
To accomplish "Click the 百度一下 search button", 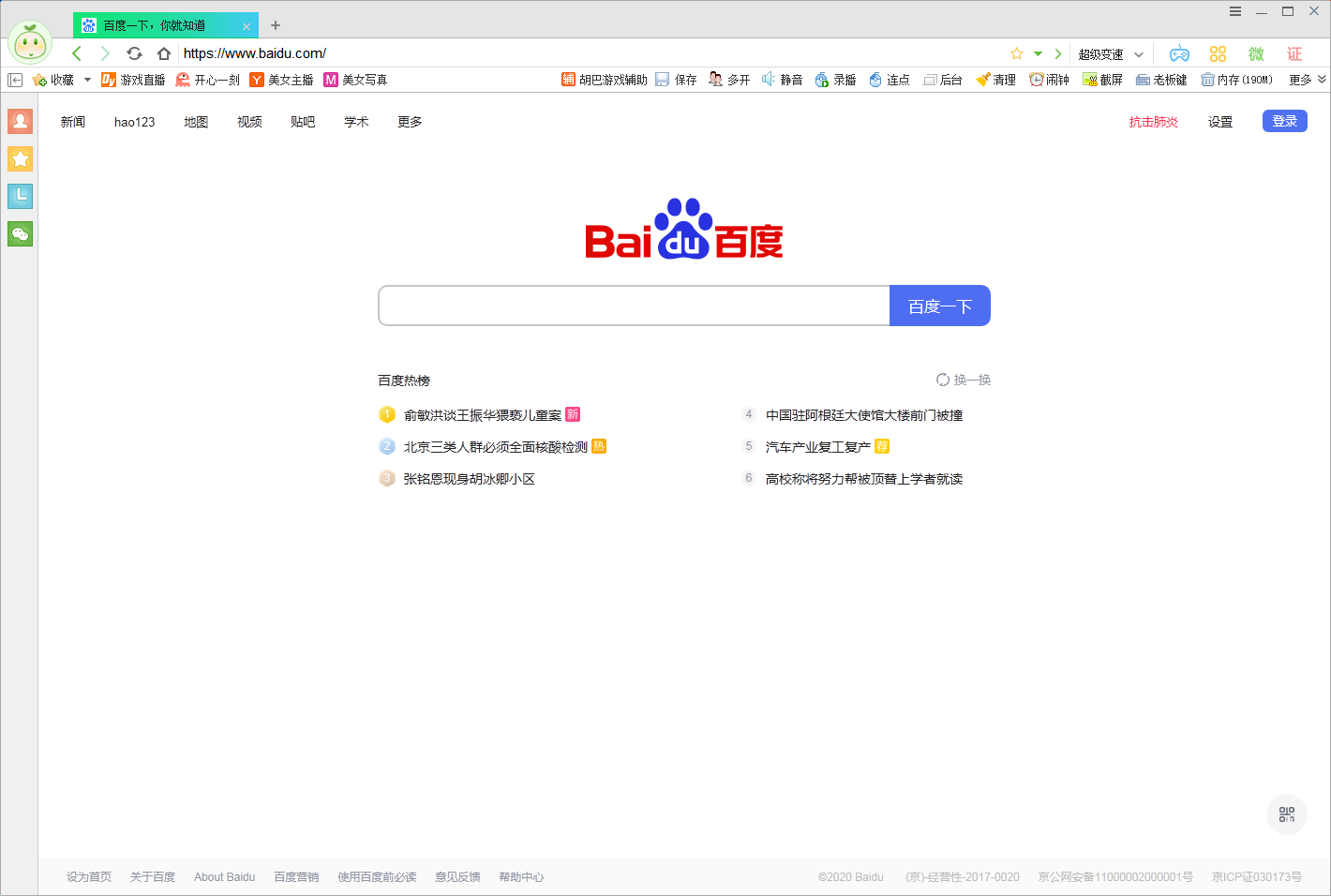I will click(940, 306).
